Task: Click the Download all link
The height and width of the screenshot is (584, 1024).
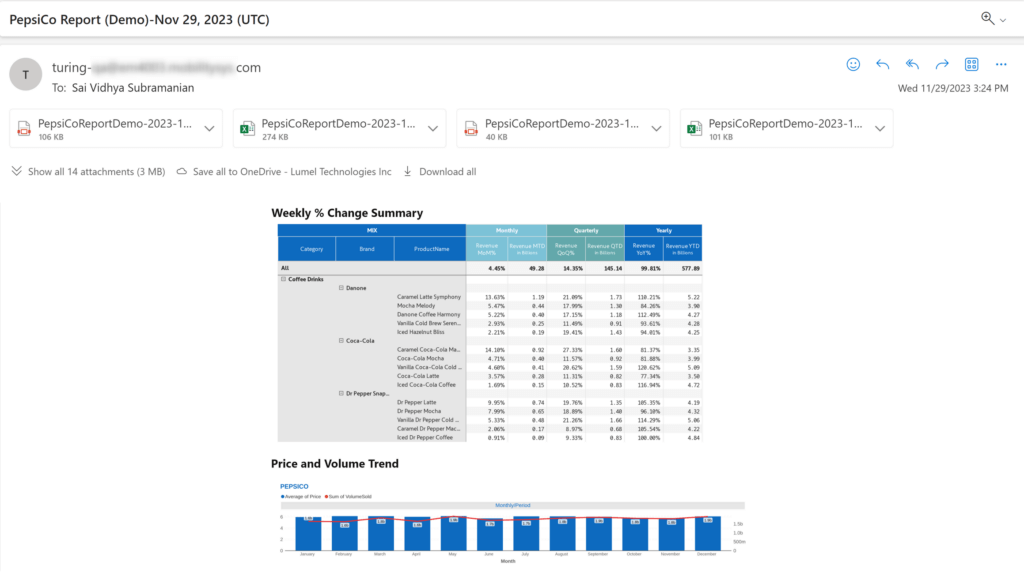Action: tap(440, 171)
